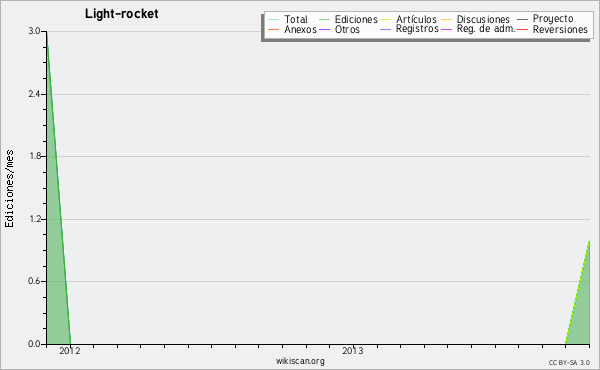The width and height of the screenshot is (600, 370).
Task: Click the purple Otros legend line
Action: pyautogui.click(x=324, y=29)
